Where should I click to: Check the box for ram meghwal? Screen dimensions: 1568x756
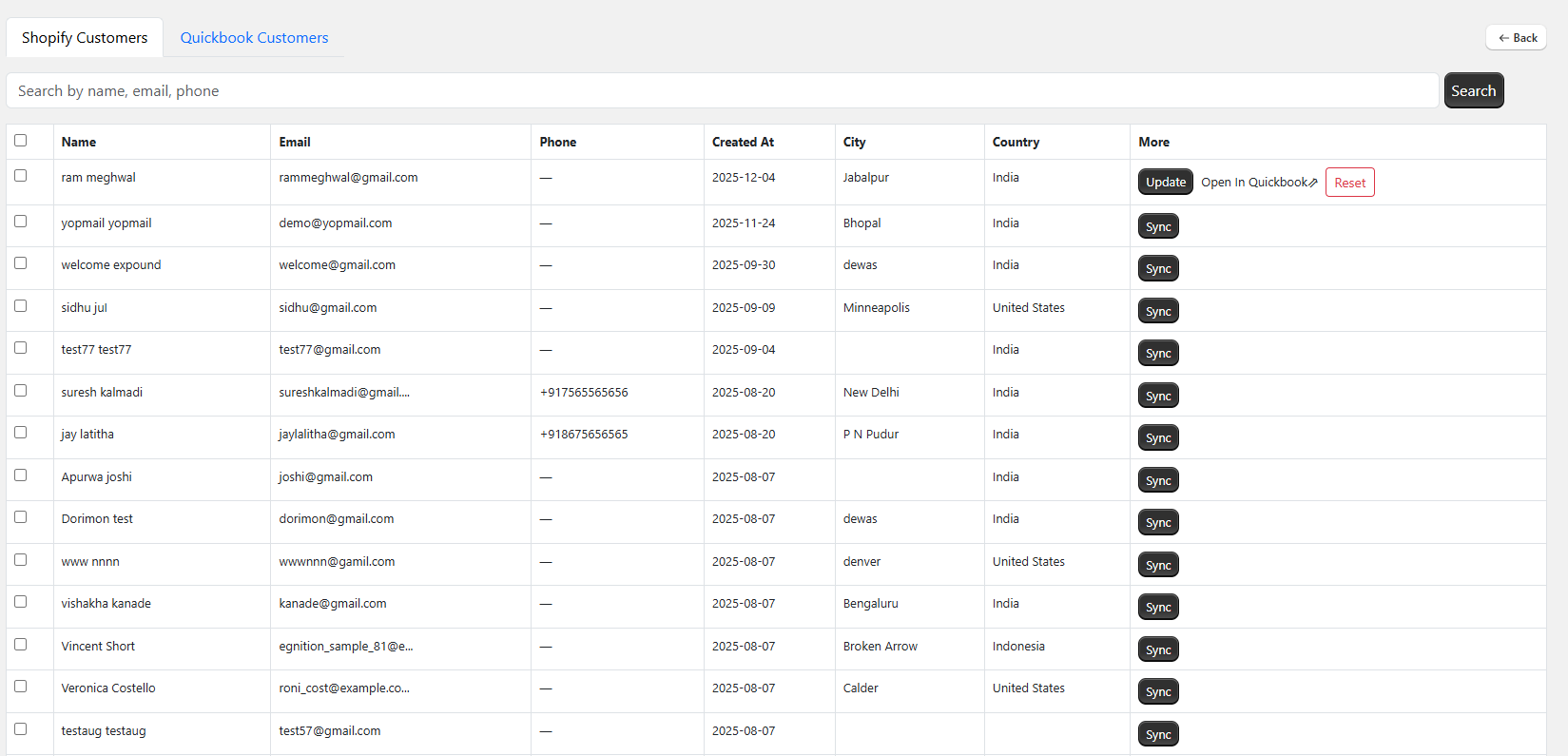coord(21,176)
